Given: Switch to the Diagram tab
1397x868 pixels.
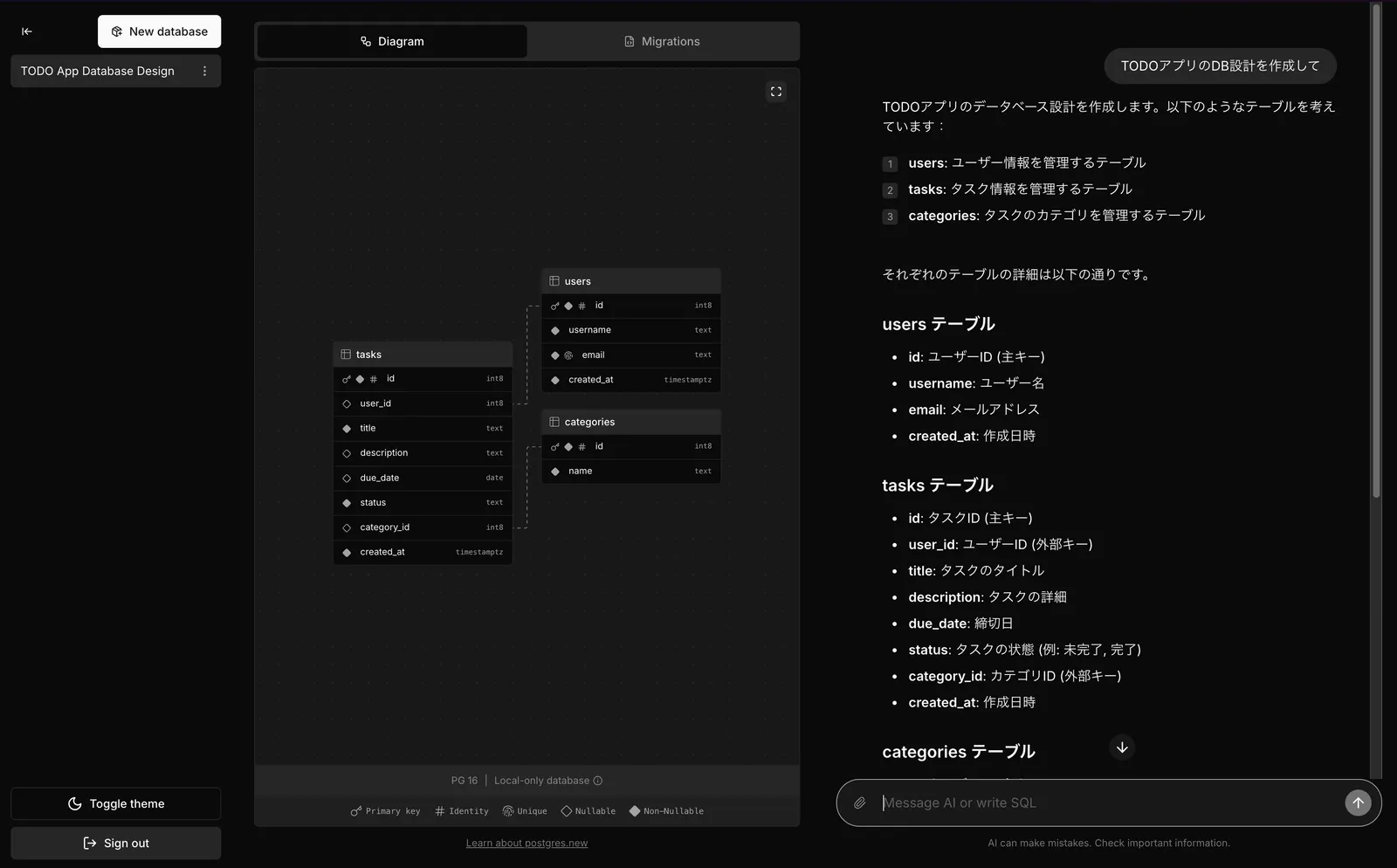Looking at the screenshot, I should (392, 41).
